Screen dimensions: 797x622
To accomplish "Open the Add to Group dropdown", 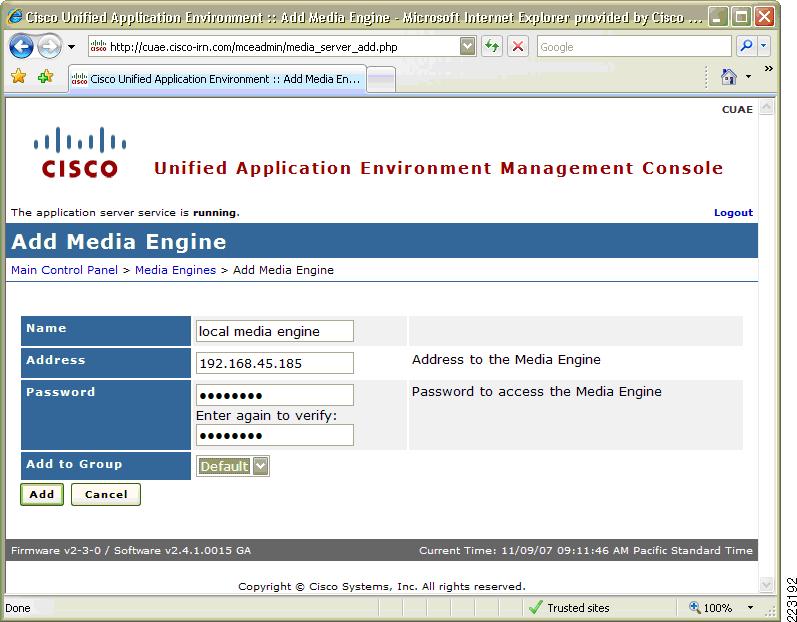I will 233,466.
